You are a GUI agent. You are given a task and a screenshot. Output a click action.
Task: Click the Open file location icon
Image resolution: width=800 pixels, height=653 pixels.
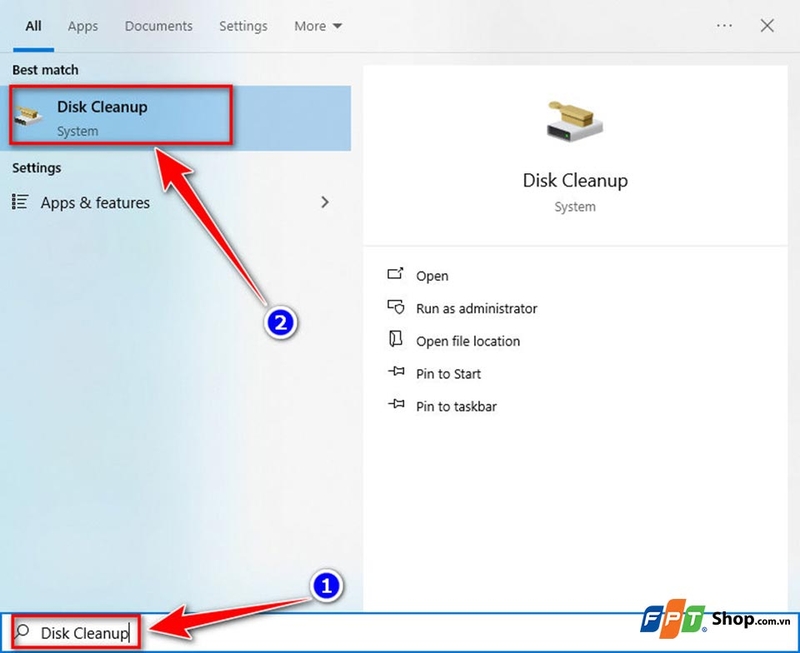coord(395,339)
